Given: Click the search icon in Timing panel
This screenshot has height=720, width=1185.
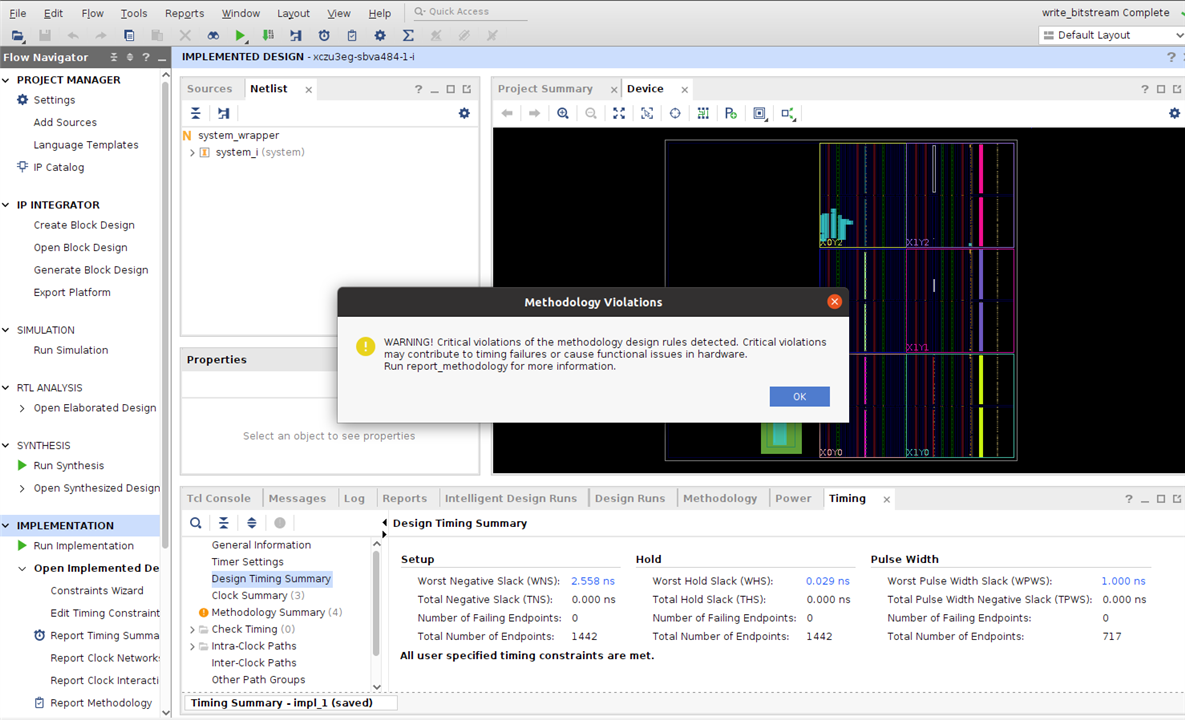Looking at the screenshot, I should (196, 523).
